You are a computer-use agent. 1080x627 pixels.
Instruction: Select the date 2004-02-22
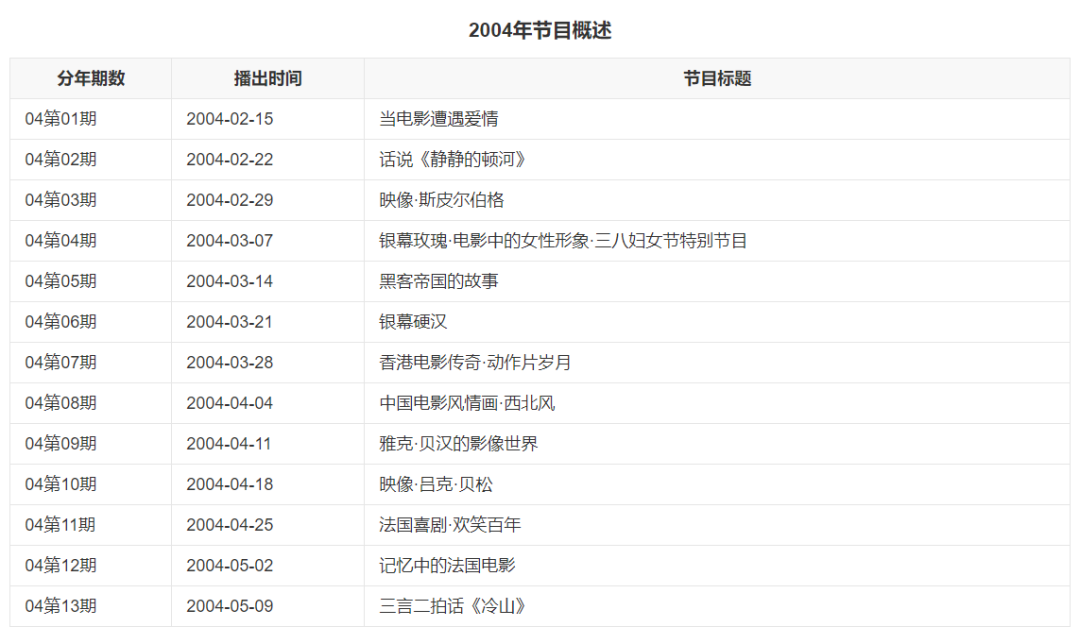tap(229, 159)
